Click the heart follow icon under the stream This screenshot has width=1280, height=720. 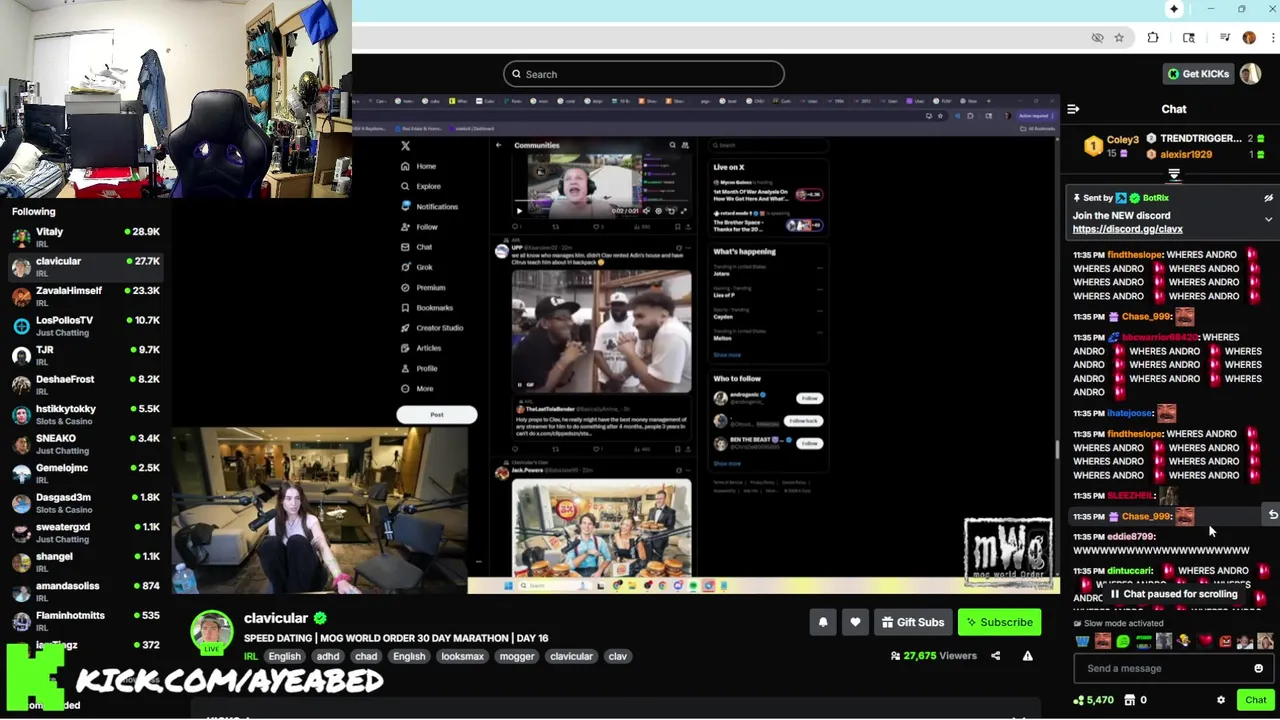pos(855,622)
